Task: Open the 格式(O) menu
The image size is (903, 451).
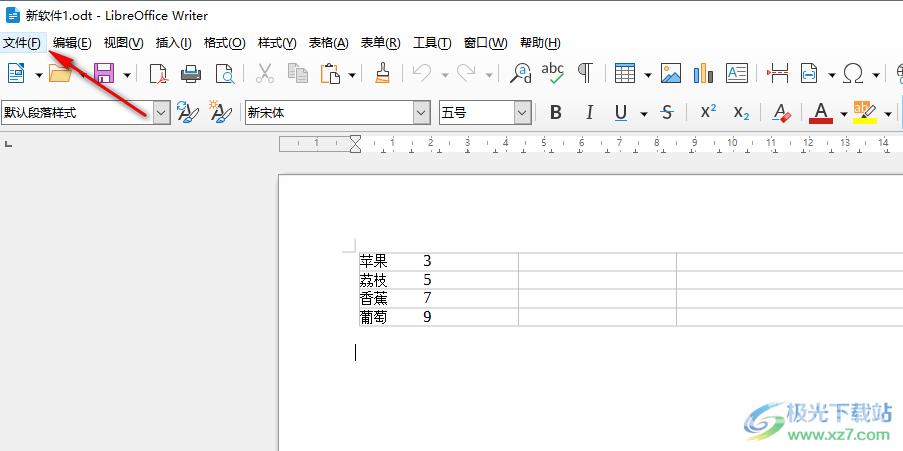Action: pyautogui.click(x=225, y=43)
